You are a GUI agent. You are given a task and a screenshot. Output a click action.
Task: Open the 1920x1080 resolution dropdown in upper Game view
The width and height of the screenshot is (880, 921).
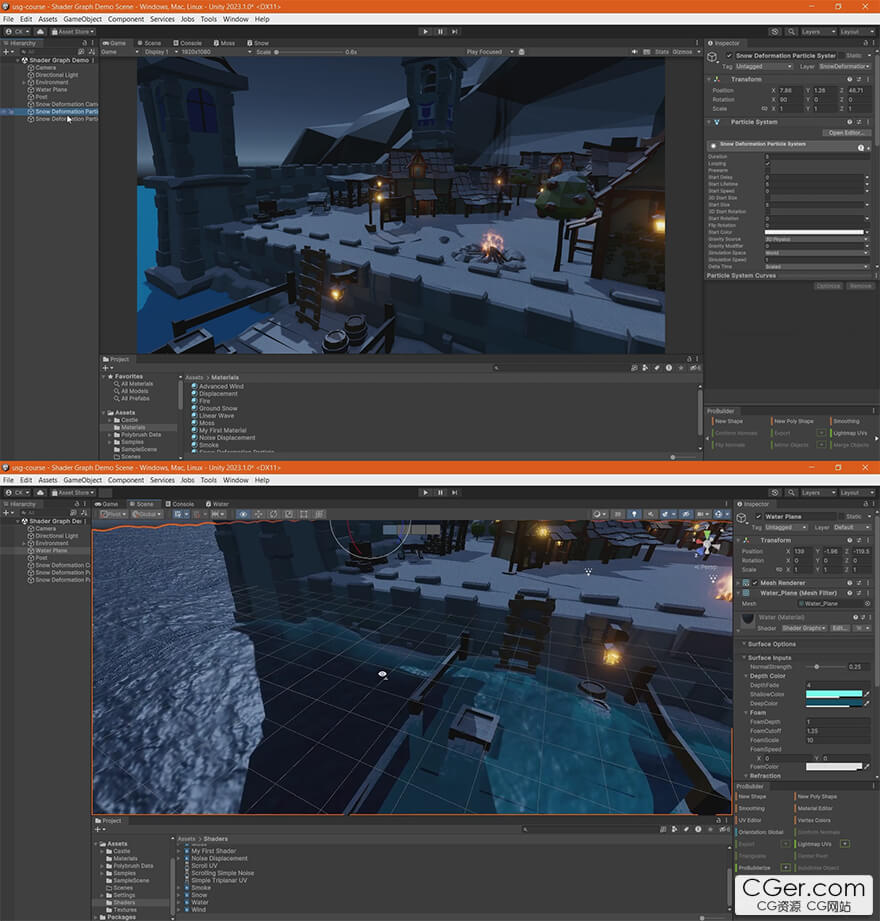click(x=214, y=52)
